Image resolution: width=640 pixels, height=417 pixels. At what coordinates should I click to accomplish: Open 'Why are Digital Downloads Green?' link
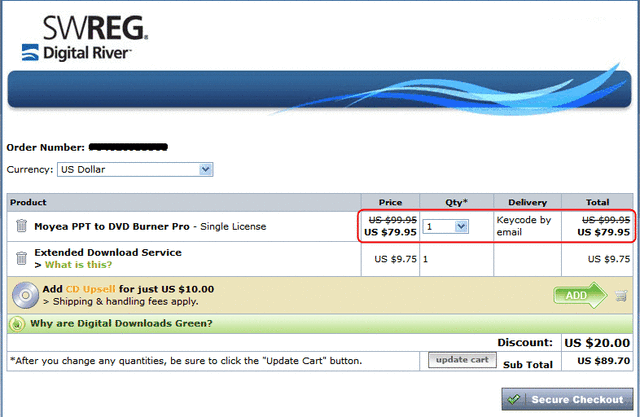pos(121,324)
